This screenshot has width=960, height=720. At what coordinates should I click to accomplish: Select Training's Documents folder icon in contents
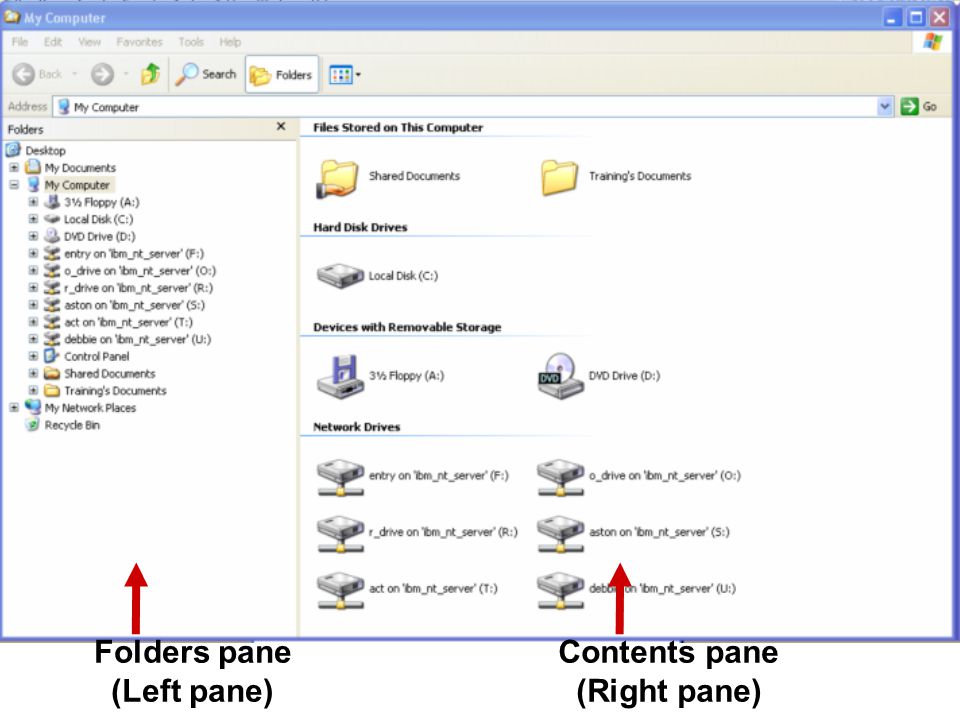[559, 178]
